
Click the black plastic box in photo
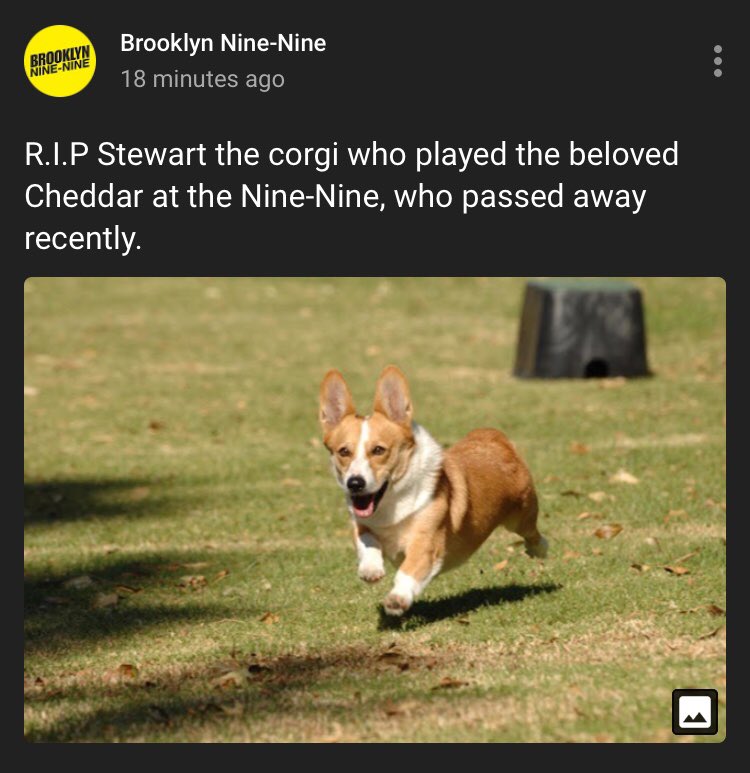[x=581, y=329]
